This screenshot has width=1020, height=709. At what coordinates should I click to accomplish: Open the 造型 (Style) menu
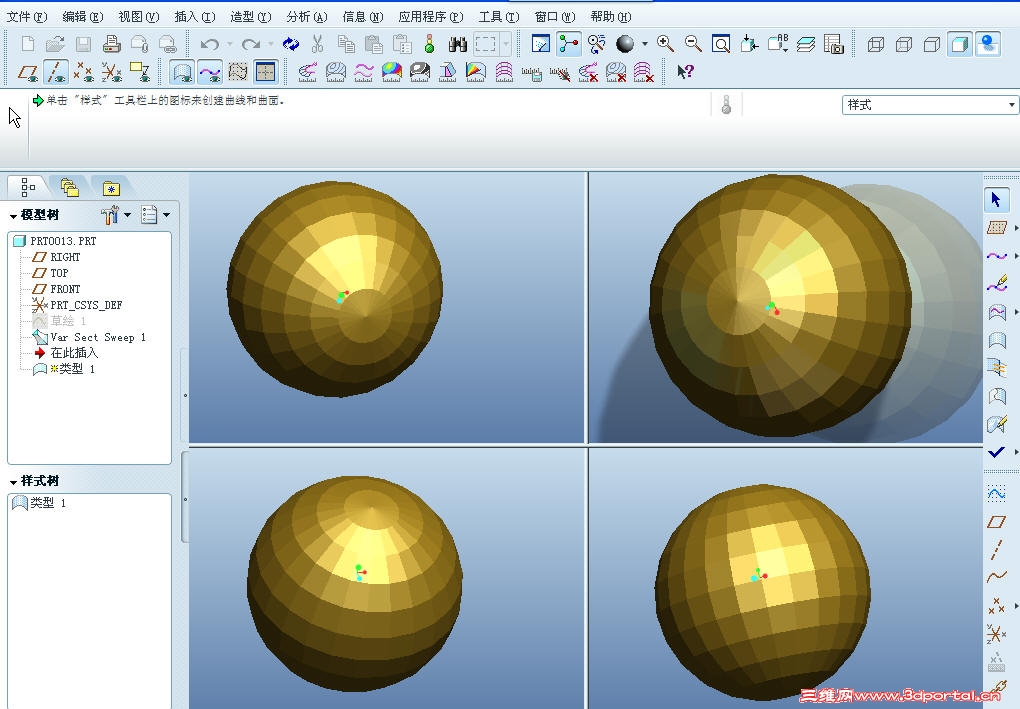pyautogui.click(x=250, y=16)
